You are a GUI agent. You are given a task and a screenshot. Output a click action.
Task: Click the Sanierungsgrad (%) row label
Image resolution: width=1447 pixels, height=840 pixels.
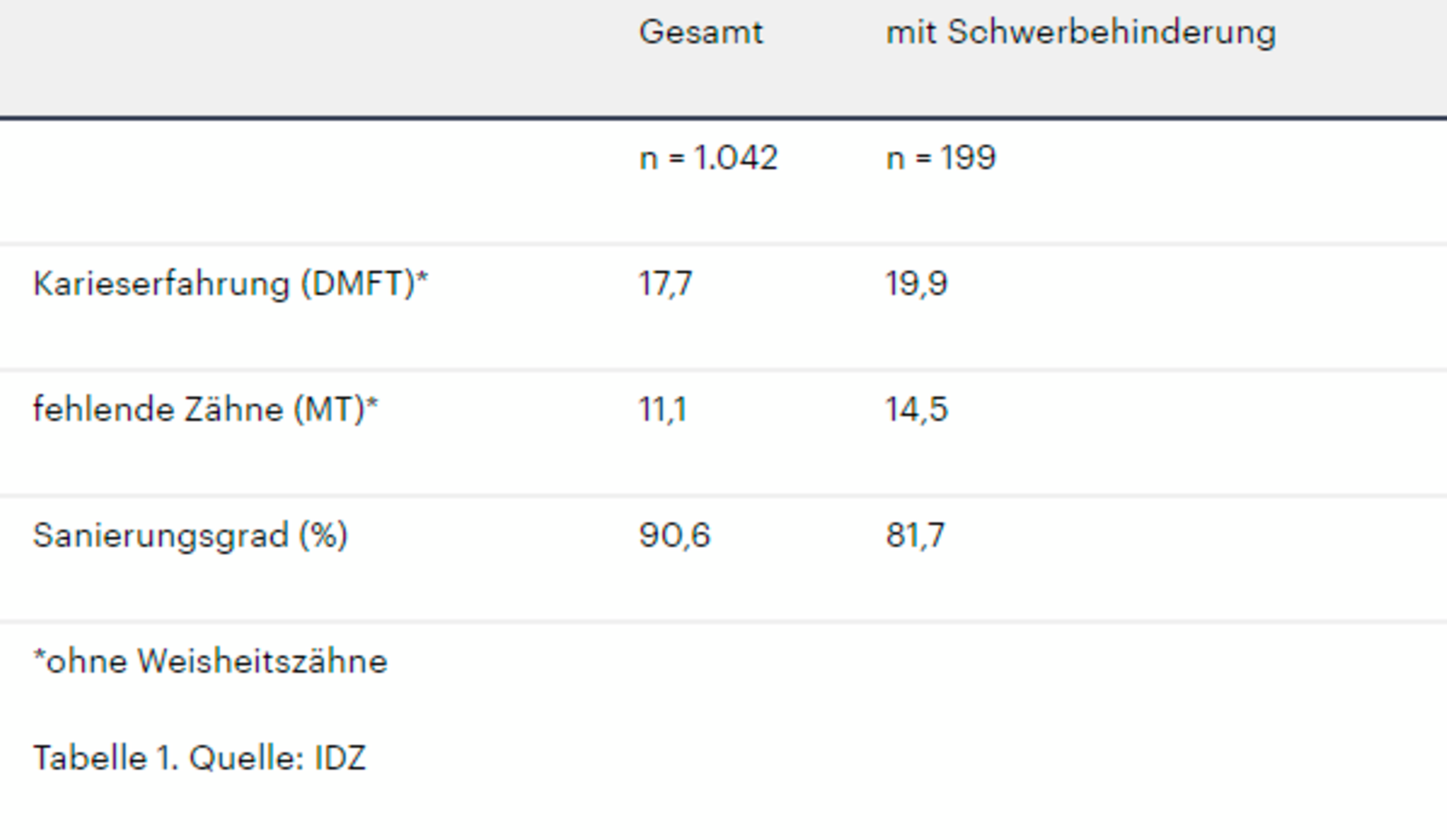(x=190, y=535)
